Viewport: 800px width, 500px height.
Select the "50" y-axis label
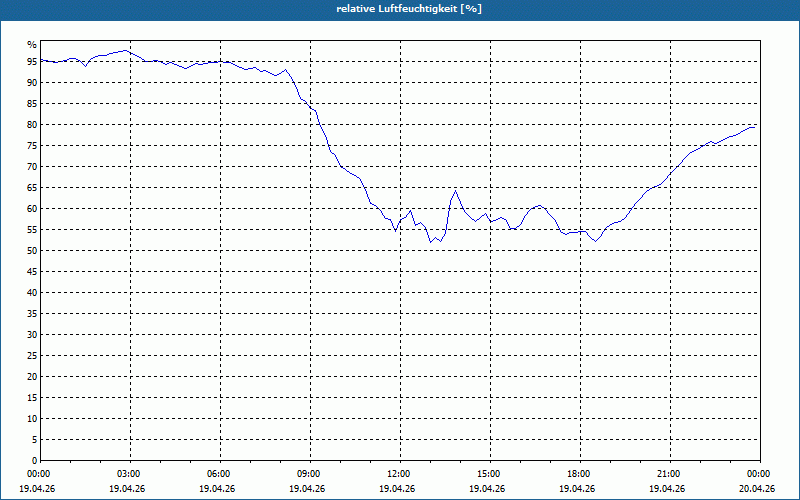coord(32,251)
